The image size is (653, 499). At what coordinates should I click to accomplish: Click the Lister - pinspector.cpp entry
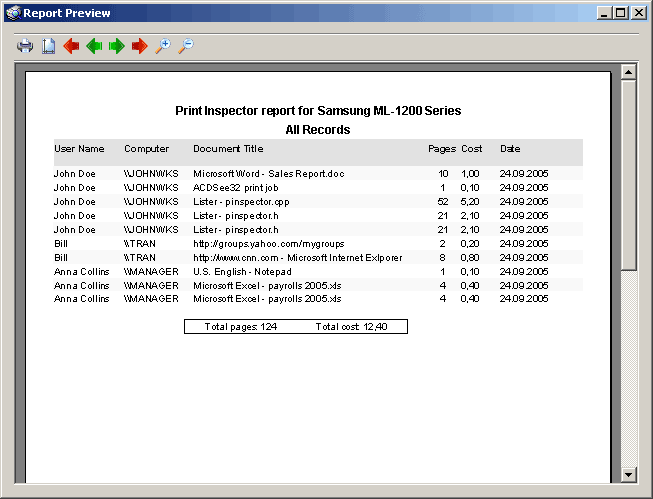click(241, 202)
